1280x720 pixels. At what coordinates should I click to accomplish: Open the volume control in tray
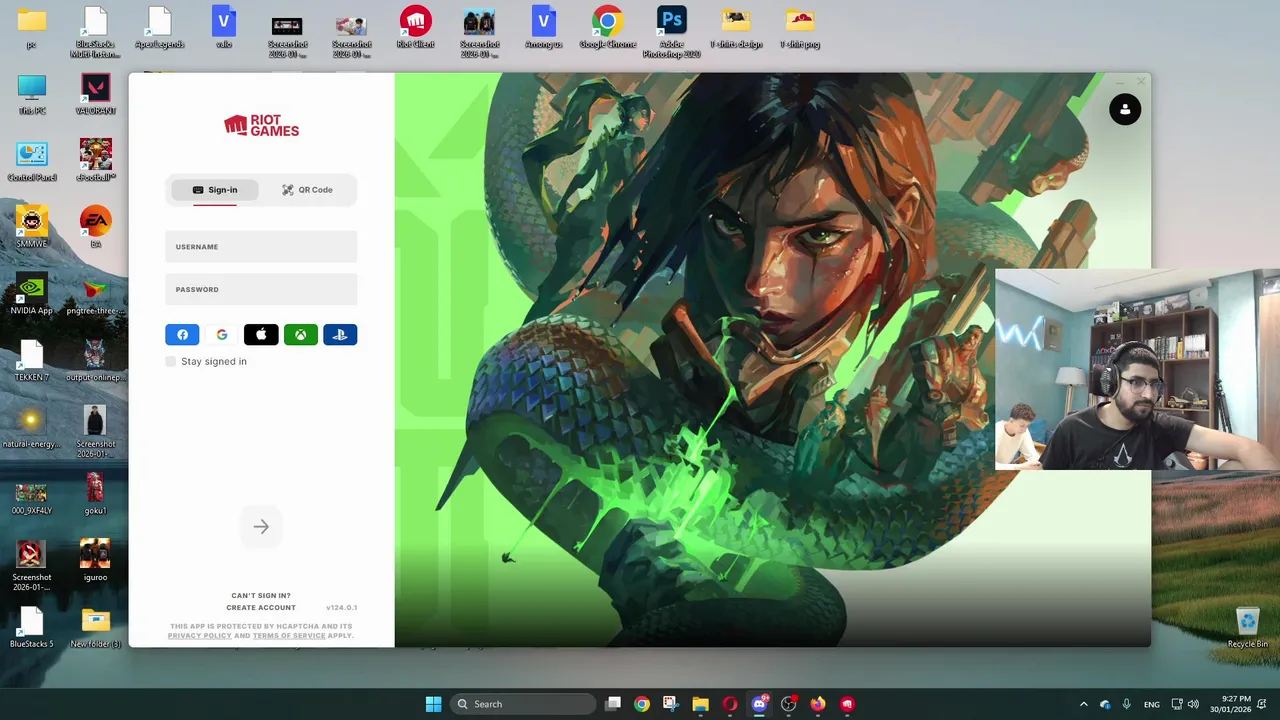1193,704
